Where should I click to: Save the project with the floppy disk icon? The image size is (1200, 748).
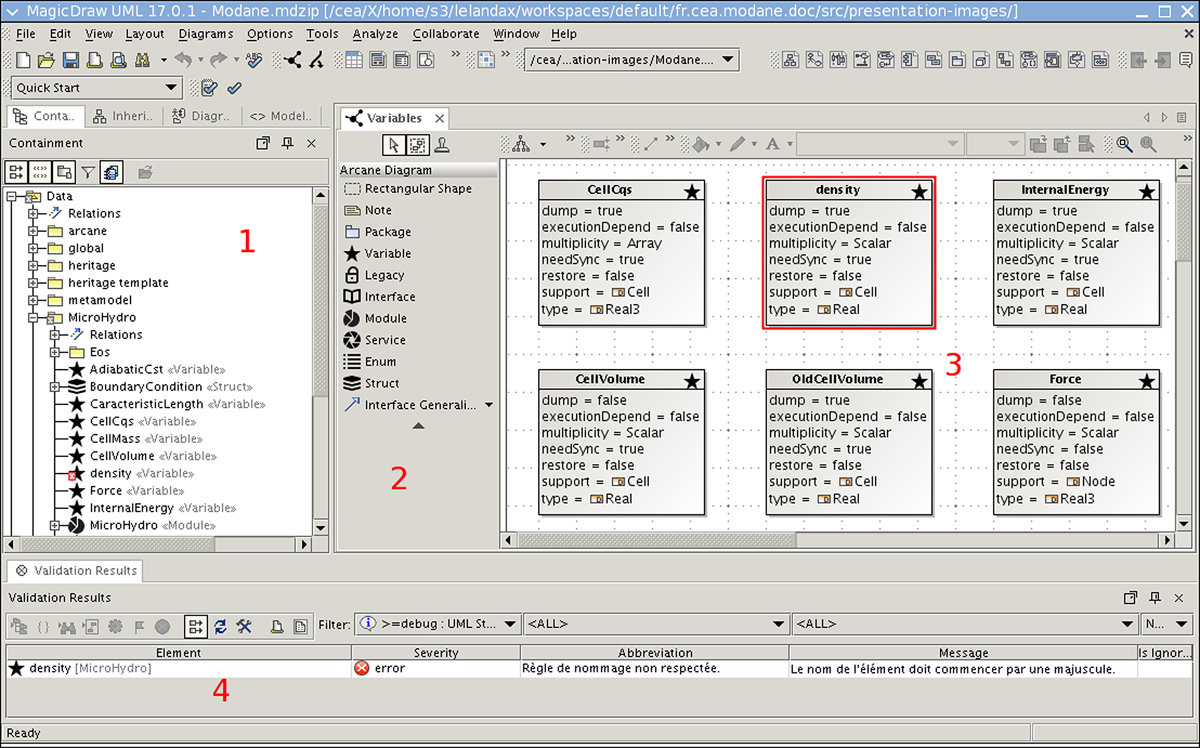click(70, 60)
